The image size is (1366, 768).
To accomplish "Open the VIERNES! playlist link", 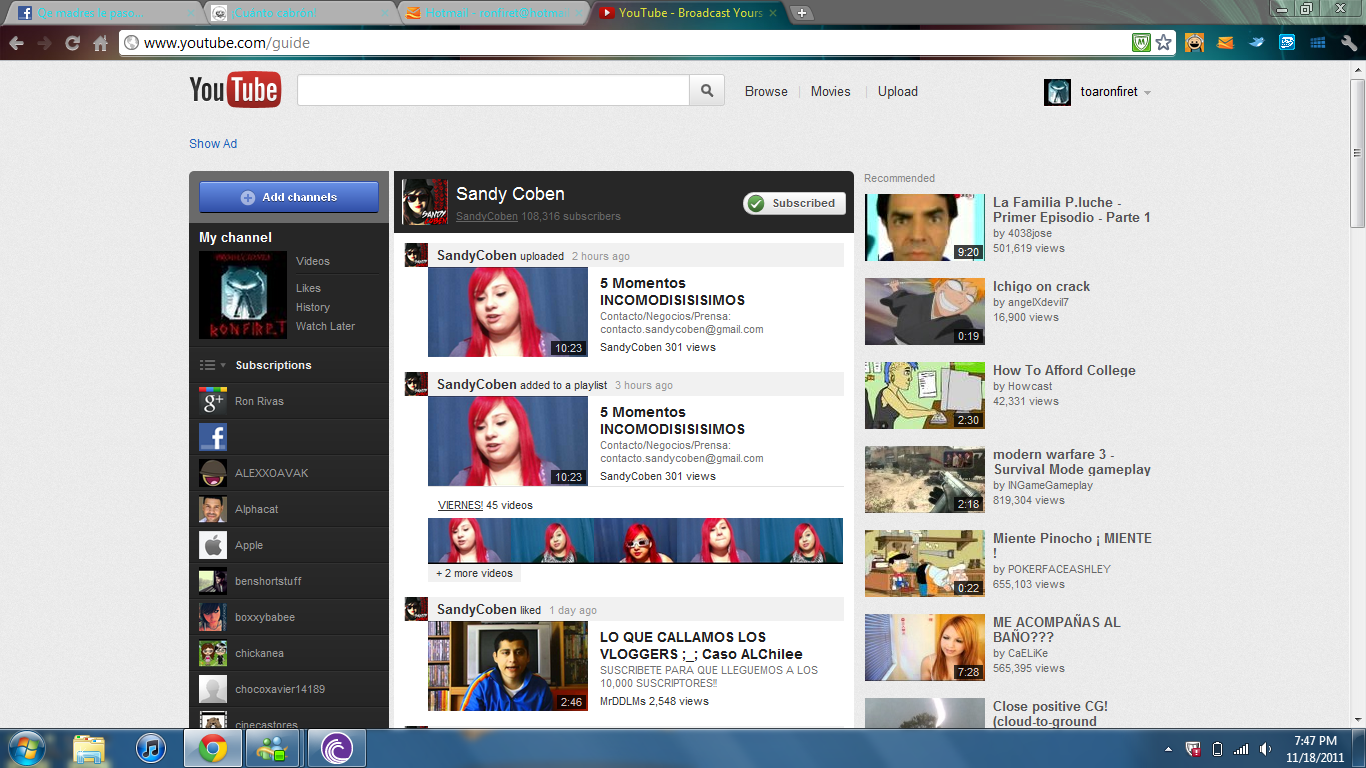I will click(x=459, y=505).
